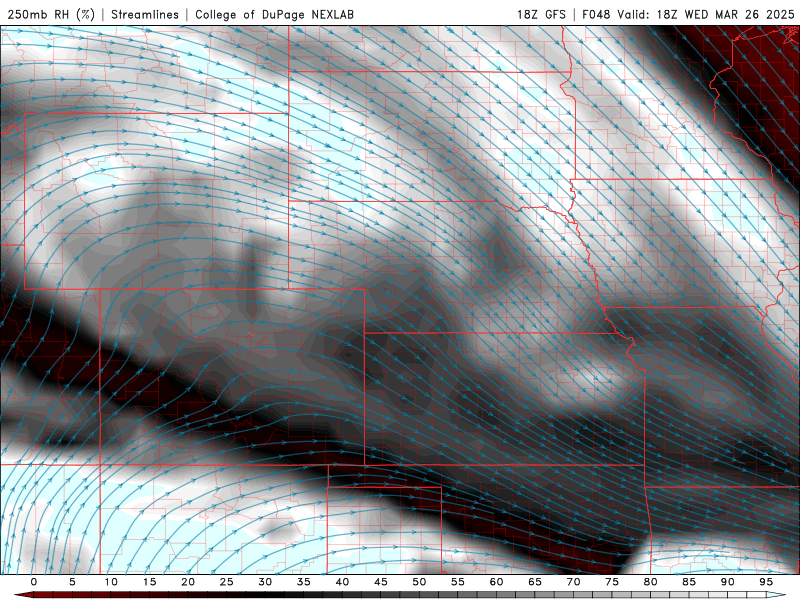Select the "F048" forecast hour text

click(x=596, y=14)
